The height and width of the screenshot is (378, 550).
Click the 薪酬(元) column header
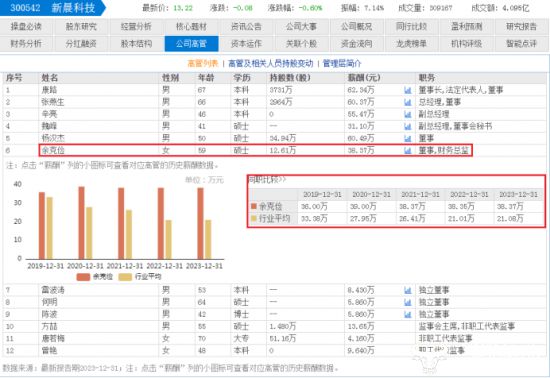pos(364,78)
